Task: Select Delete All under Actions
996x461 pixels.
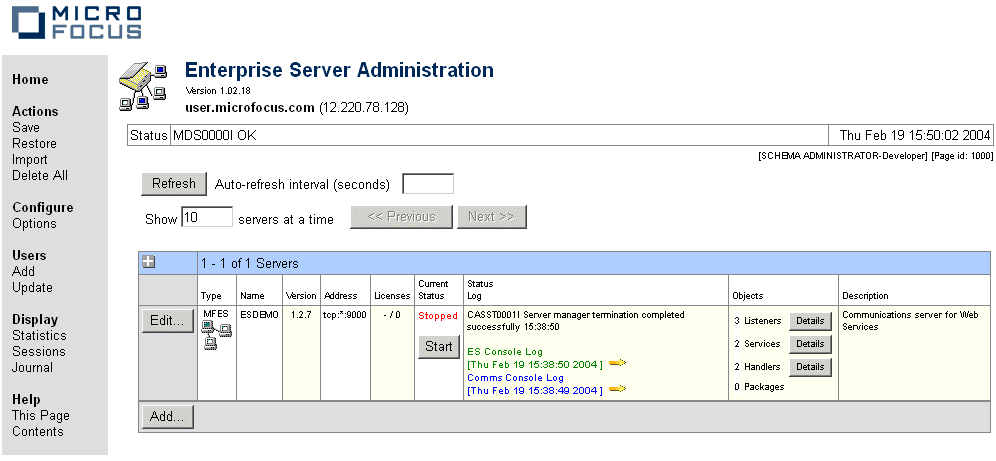Action: (x=40, y=175)
